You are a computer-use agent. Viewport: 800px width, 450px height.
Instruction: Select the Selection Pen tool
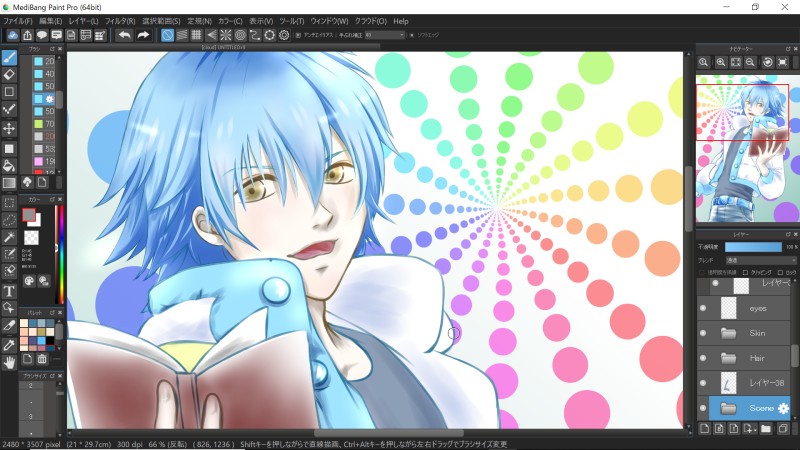point(9,254)
